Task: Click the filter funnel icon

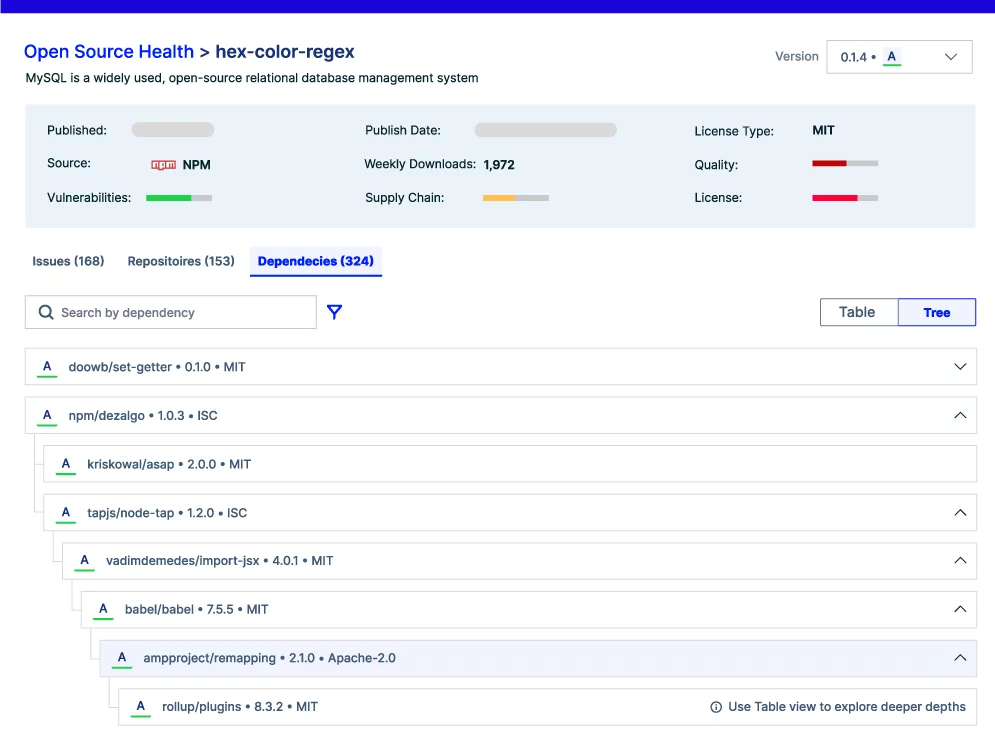Action: [x=334, y=312]
